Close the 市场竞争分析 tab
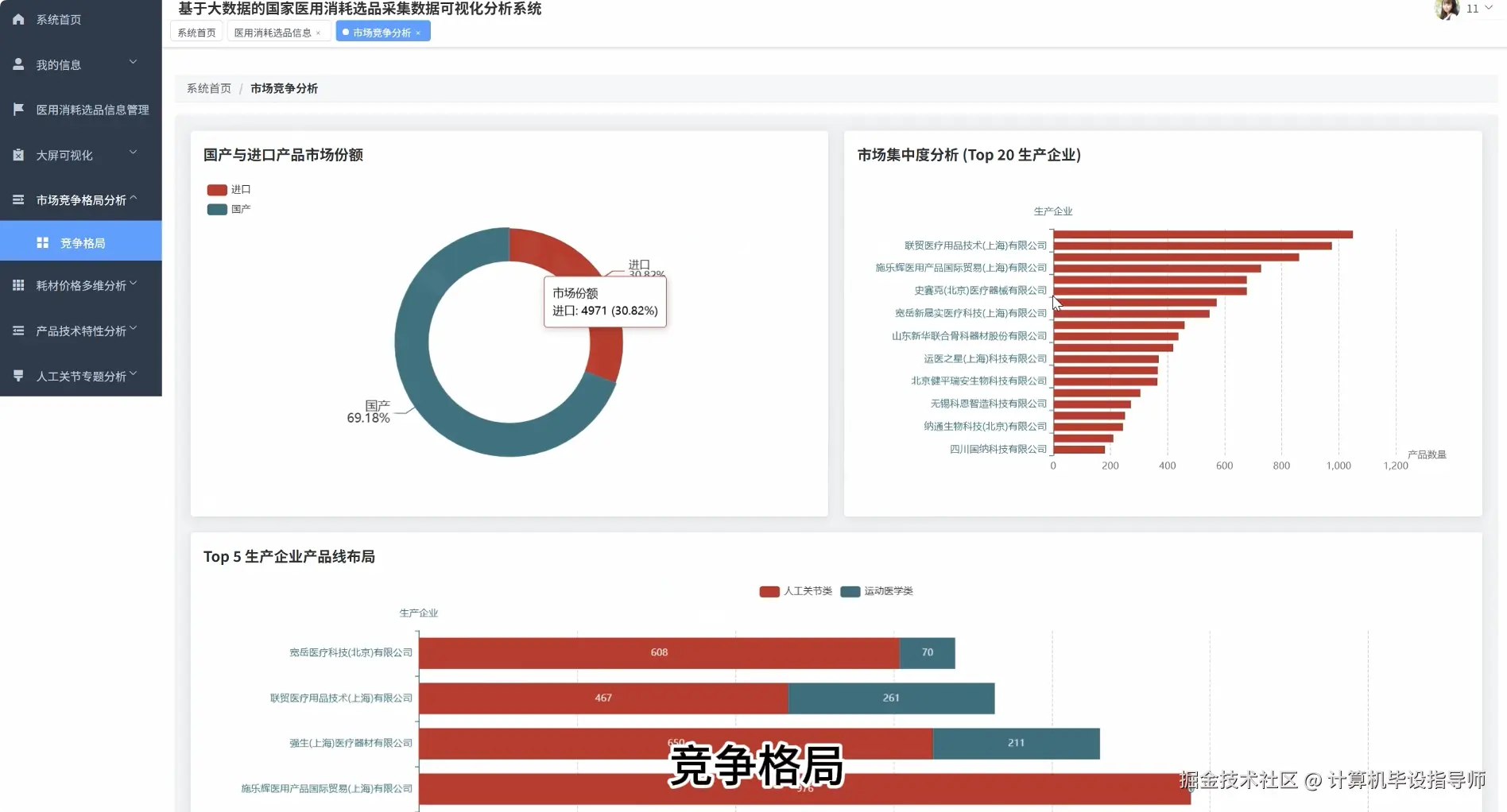Image resolution: width=1507 pixels, height=812 pixels. 418,33
